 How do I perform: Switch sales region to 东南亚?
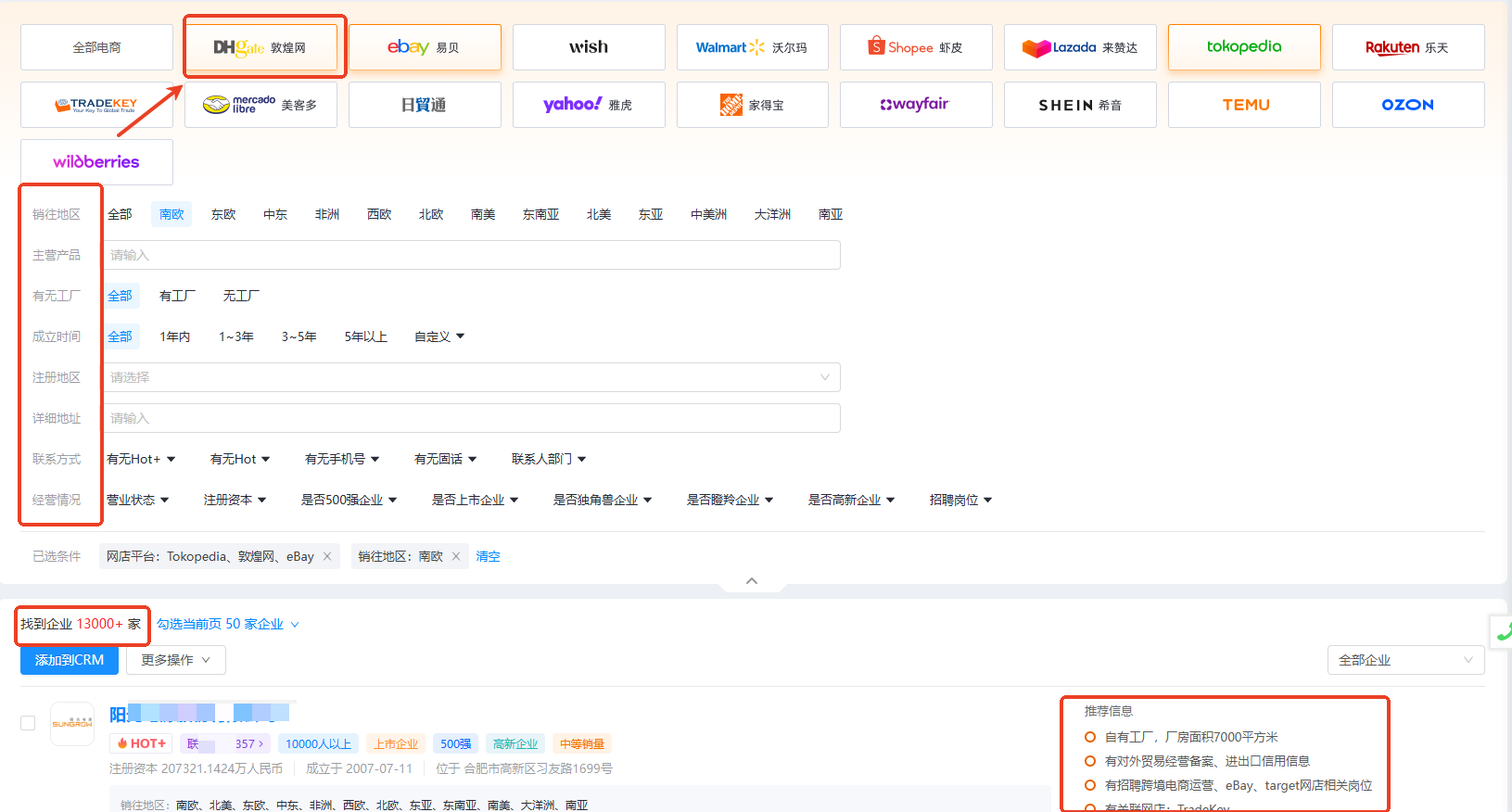click(x=540, y=214)
